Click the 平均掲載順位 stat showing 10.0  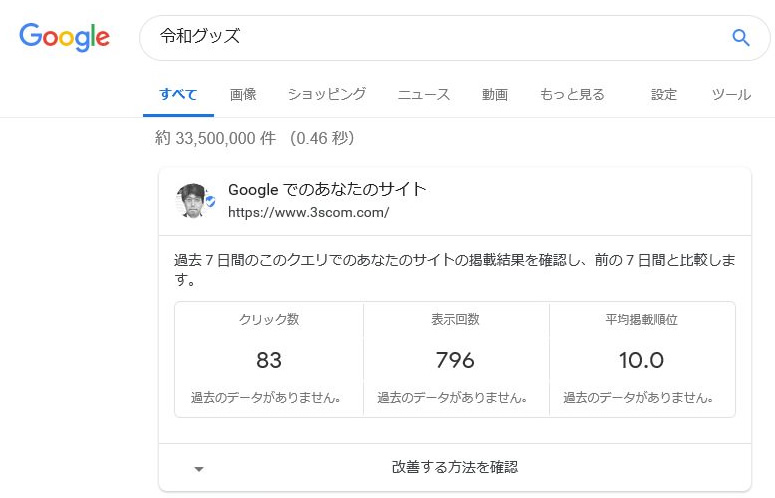tap(641, 359)
